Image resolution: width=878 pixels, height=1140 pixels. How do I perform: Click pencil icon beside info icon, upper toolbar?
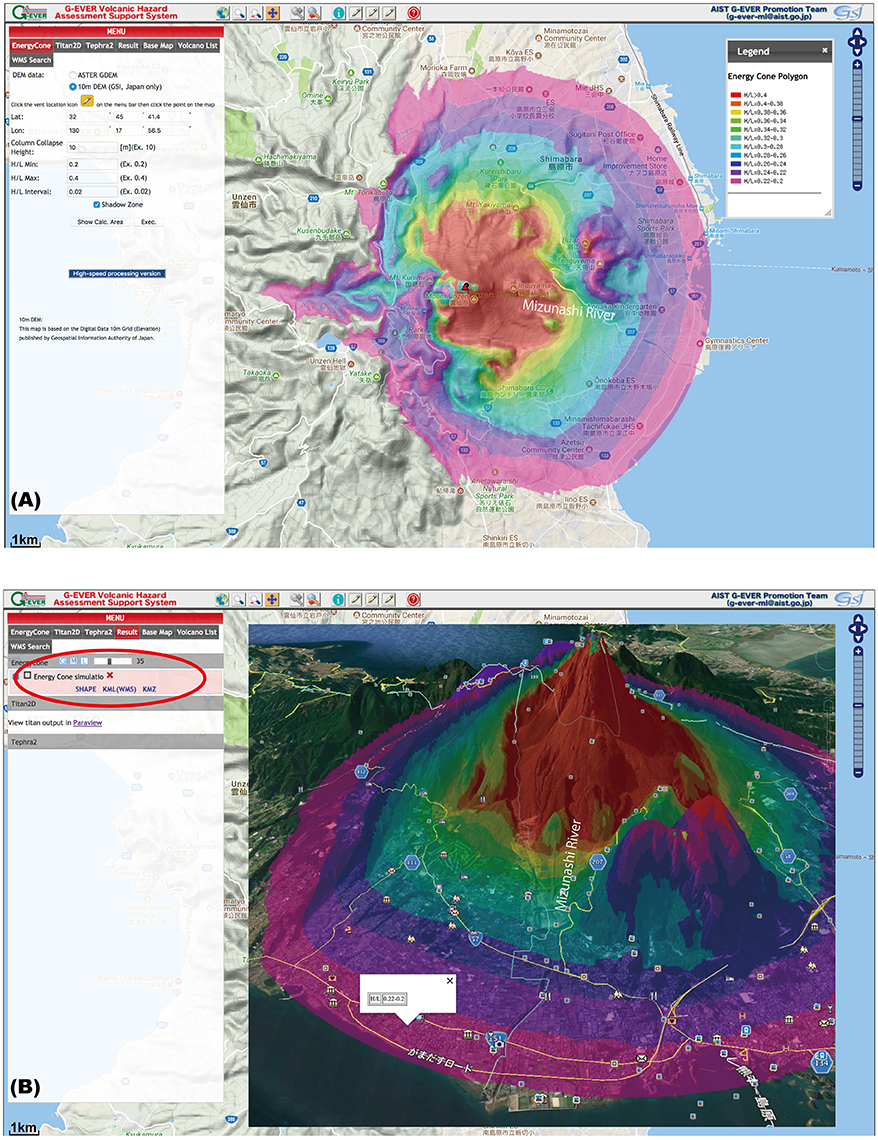(356, 12)
